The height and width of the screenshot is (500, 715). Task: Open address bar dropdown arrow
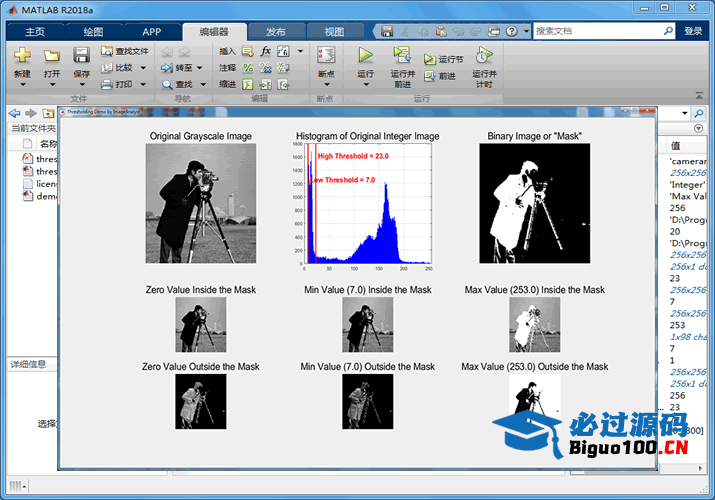(684, 113)
